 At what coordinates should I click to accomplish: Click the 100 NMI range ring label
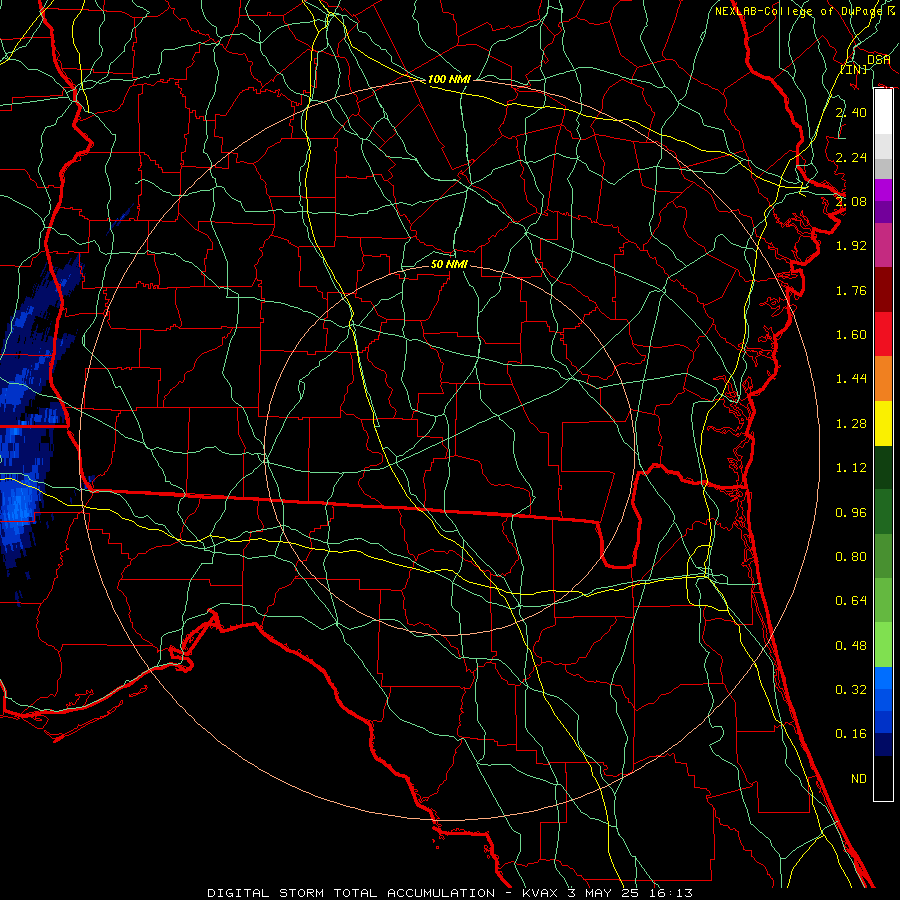(x=449, y=79)
